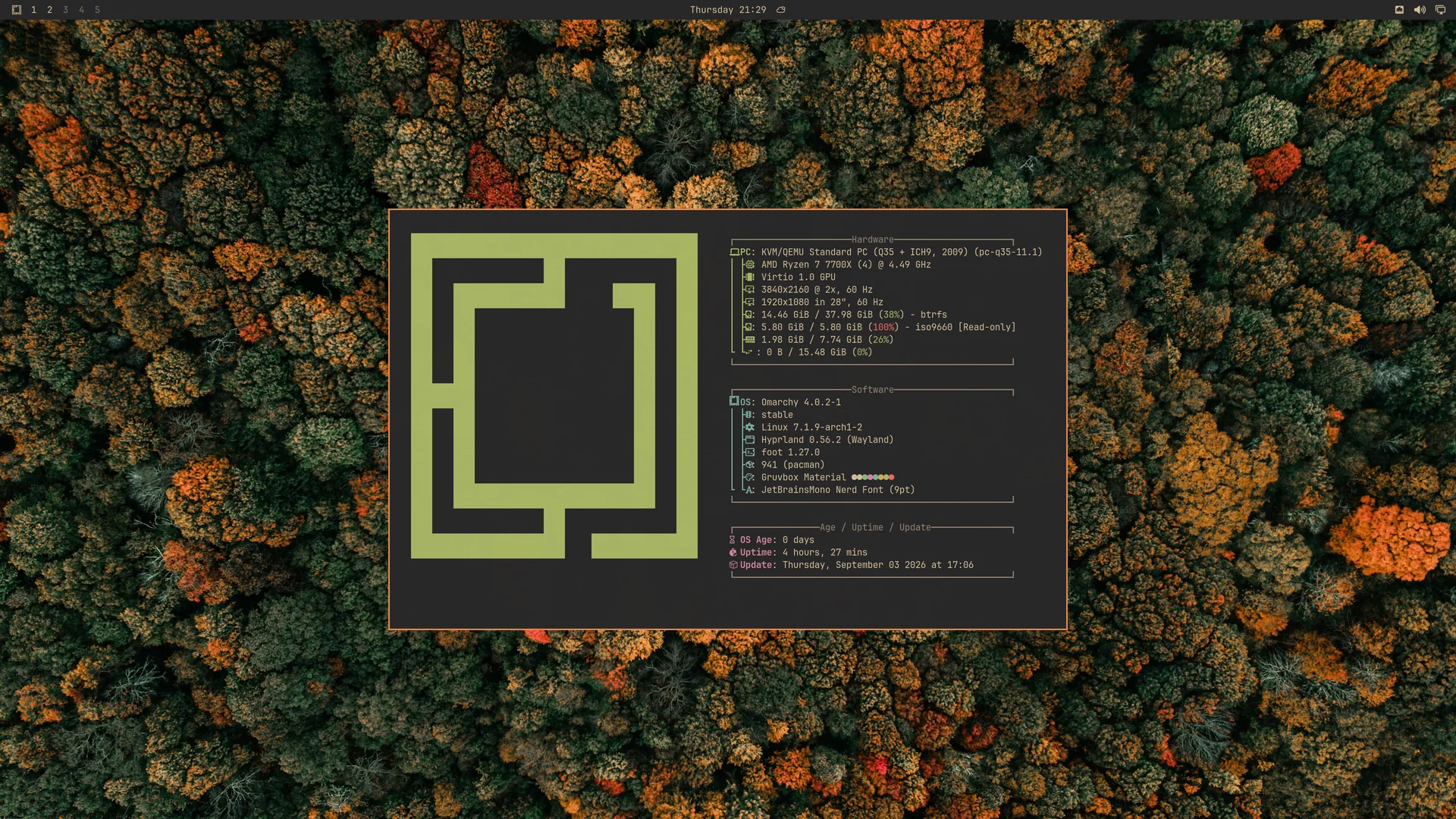This screenshot has height=819, width=1456.
Task: Click the laptop icon beside the PC label
Action: pyautogui.click(x=734, y=252)
